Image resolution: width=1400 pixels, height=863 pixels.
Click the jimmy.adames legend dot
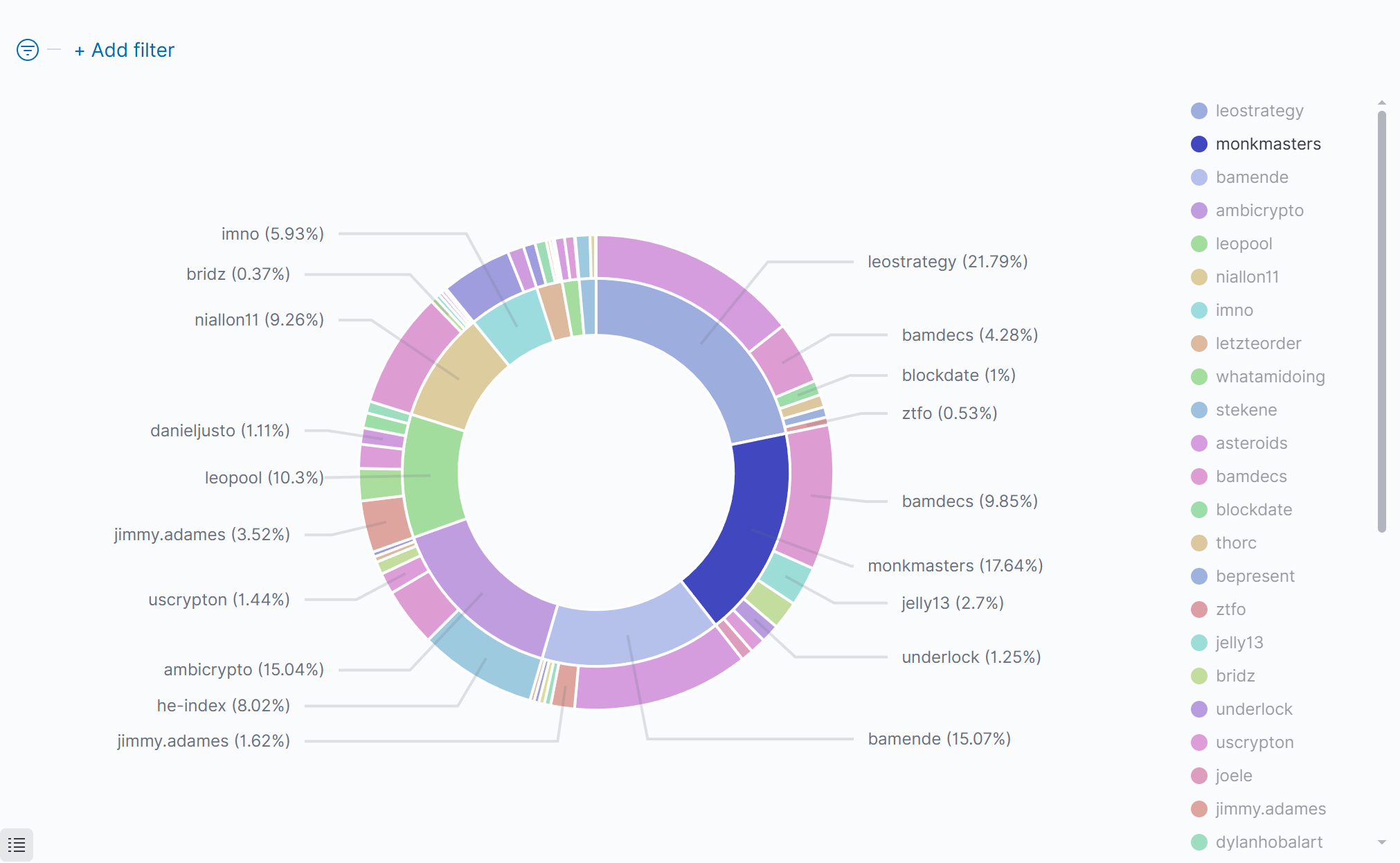[x=1199, y=809]
